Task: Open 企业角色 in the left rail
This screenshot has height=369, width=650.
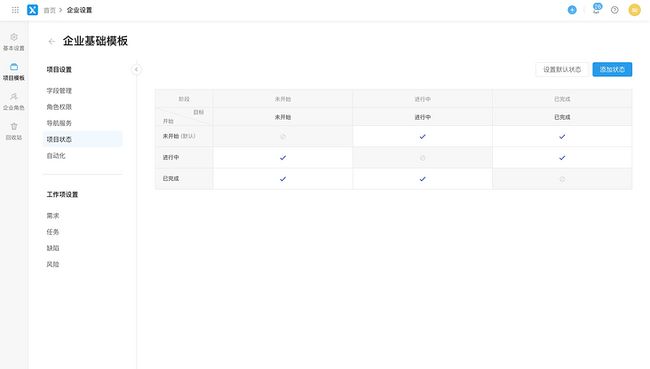Action: (14, 102)
